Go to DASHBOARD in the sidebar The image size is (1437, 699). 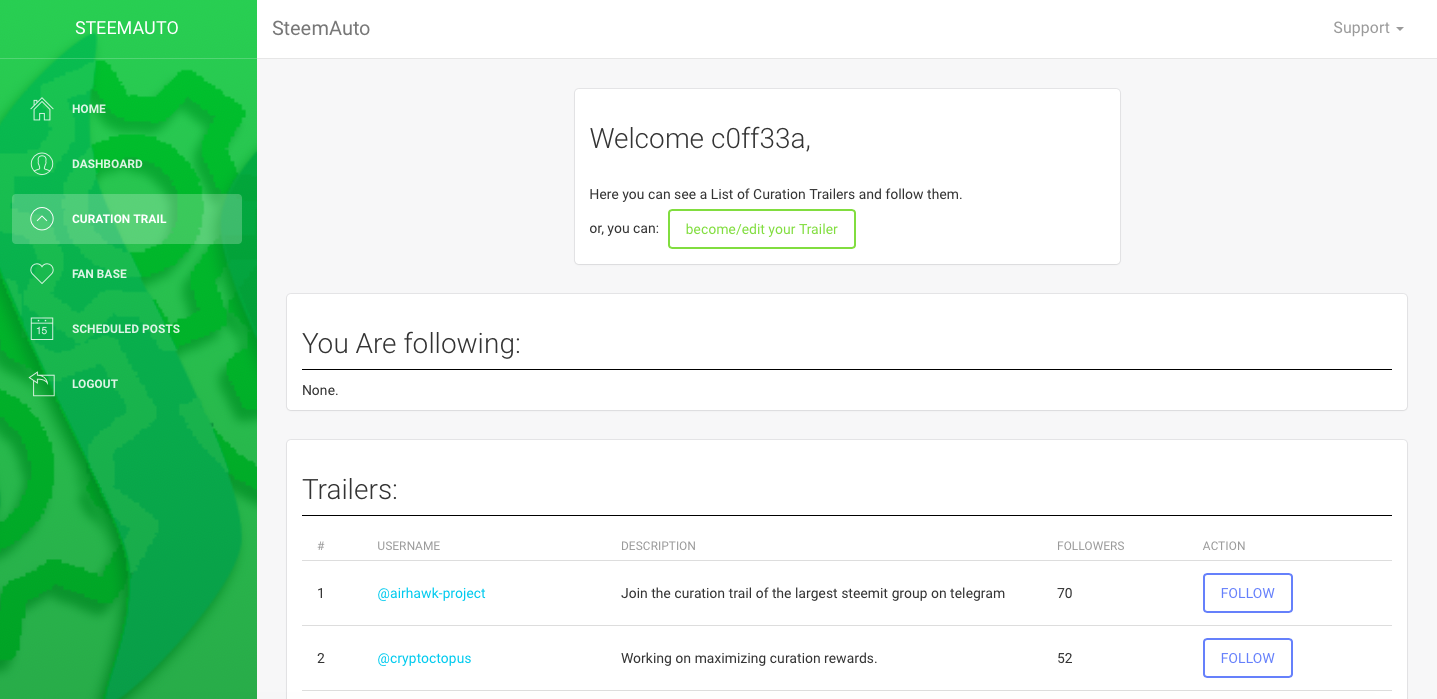[x=127, y=164]
